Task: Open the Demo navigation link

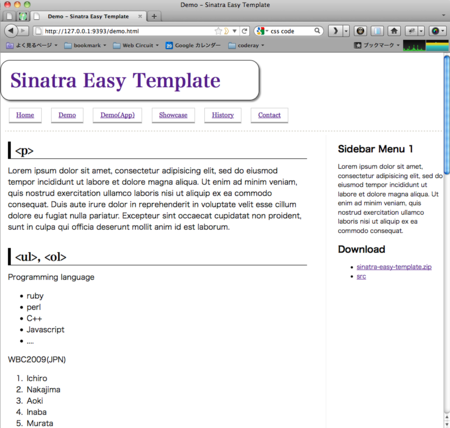Action: pyautogui.click(x=67, y=115)
